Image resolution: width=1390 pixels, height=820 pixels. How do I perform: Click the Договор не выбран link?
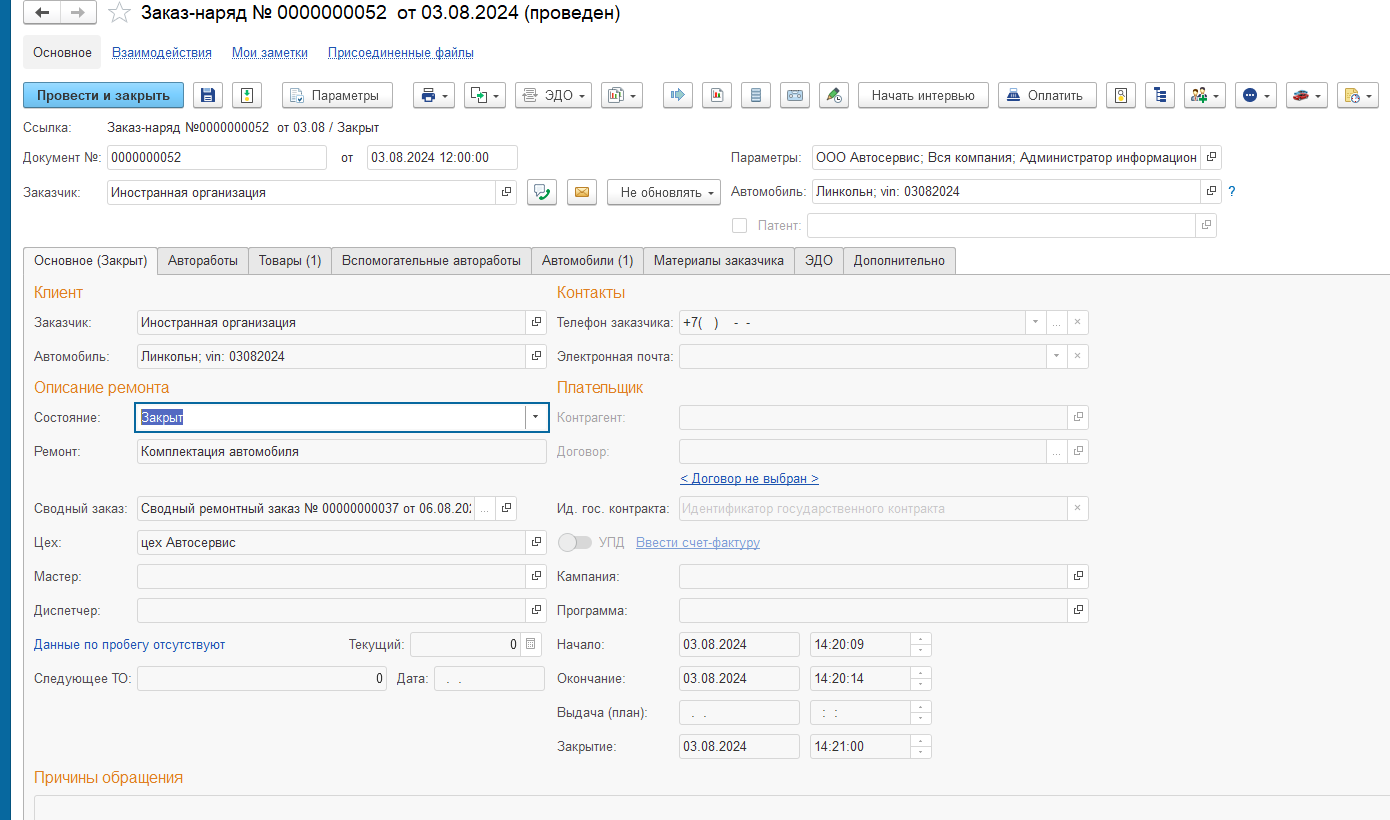click(x=749, y=479)
